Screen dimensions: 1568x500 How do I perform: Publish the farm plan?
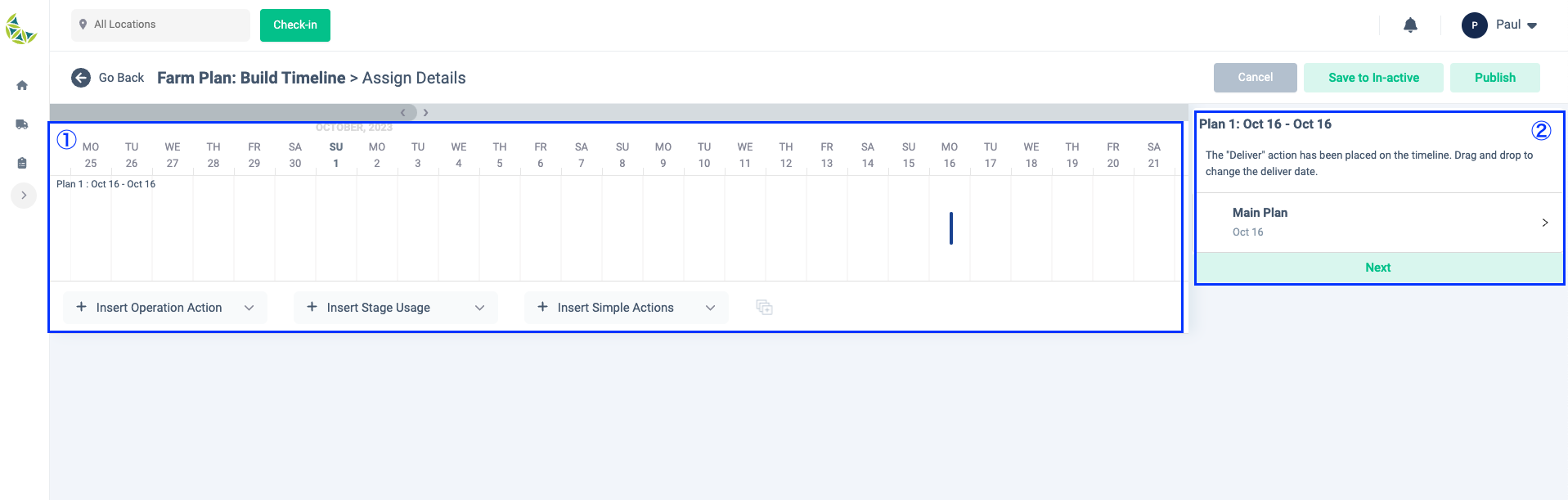(x=1495, y=78)
